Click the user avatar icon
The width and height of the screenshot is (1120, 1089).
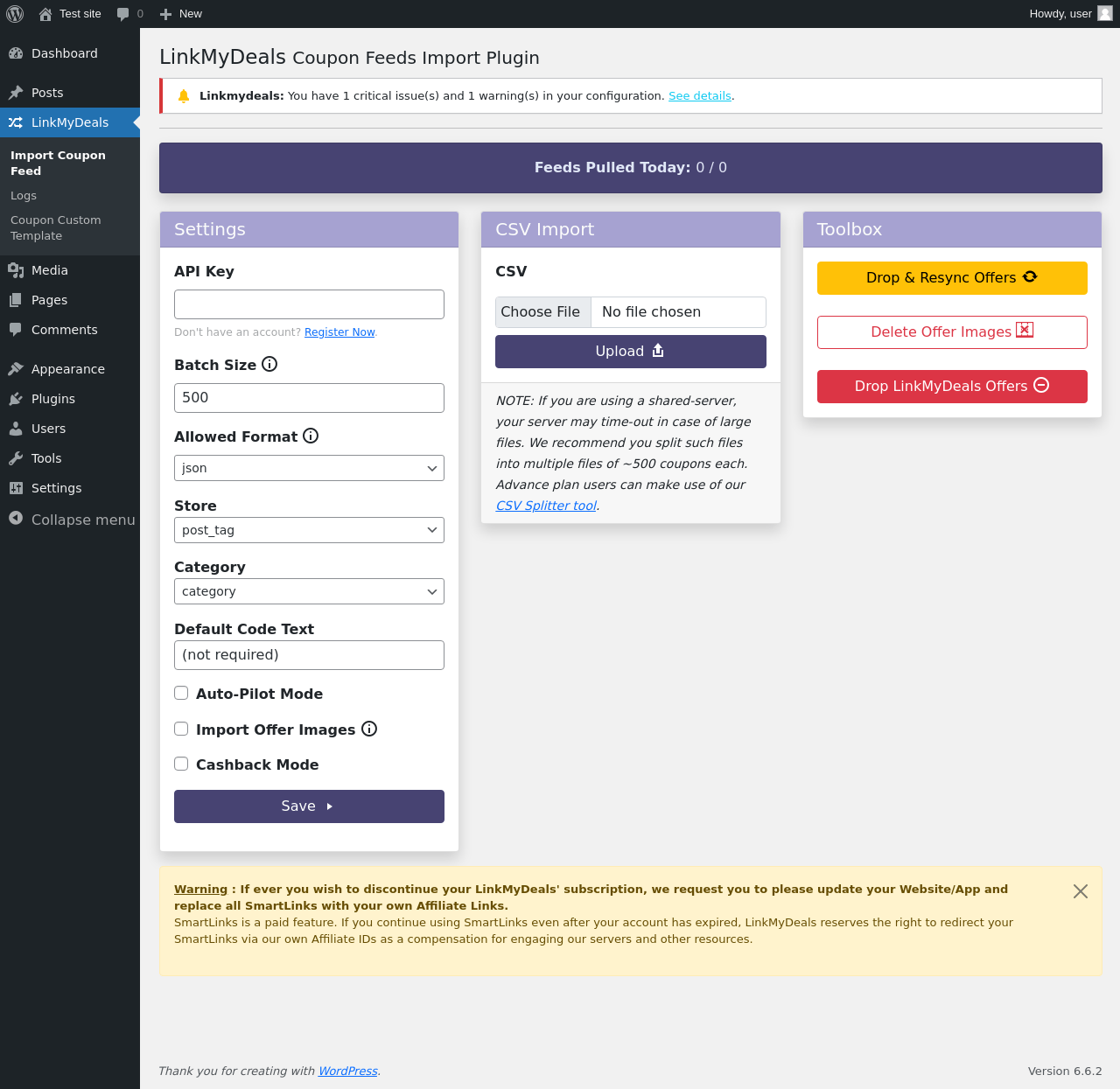click(1105, 13)
